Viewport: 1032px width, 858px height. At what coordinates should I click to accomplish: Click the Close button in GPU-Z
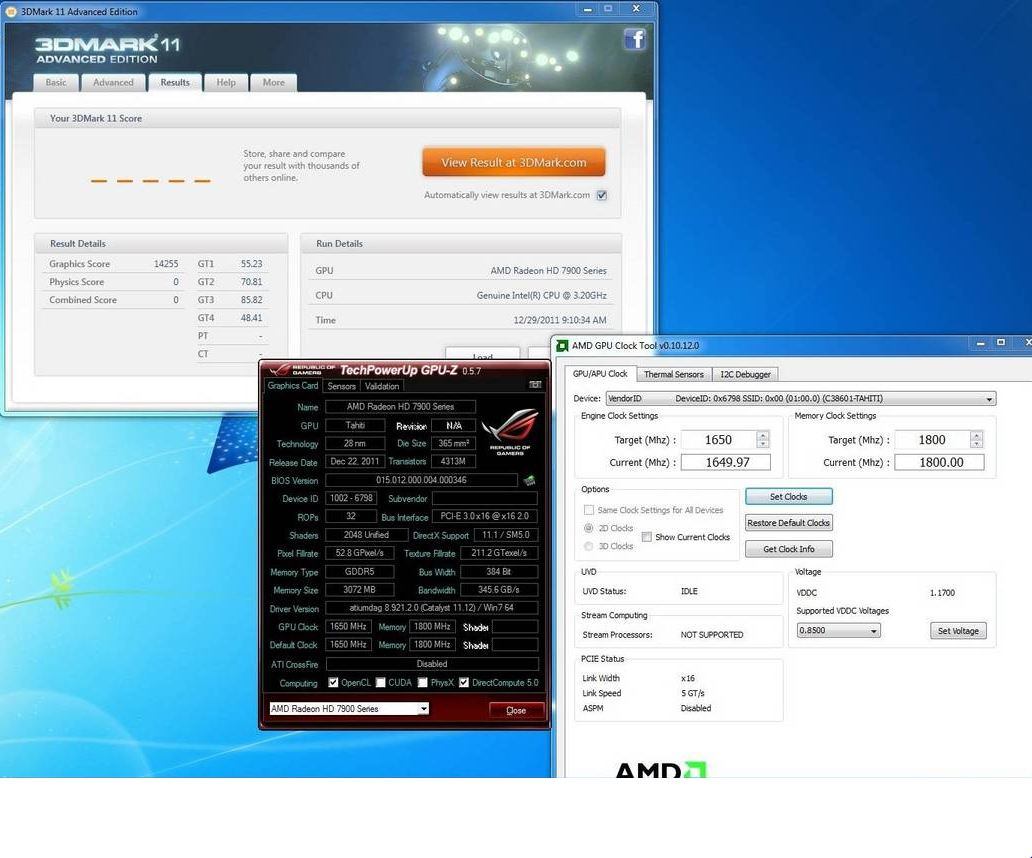(x=516, y=710)
